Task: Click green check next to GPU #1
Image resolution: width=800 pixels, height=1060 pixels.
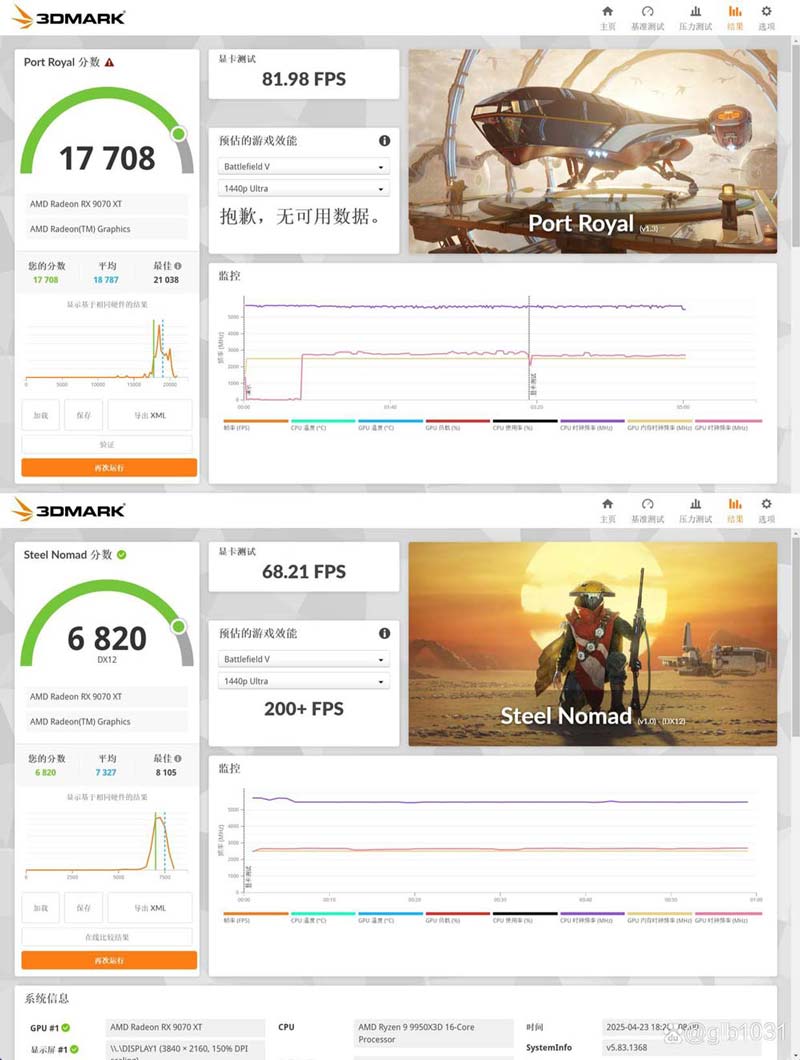Action: 66,1028
